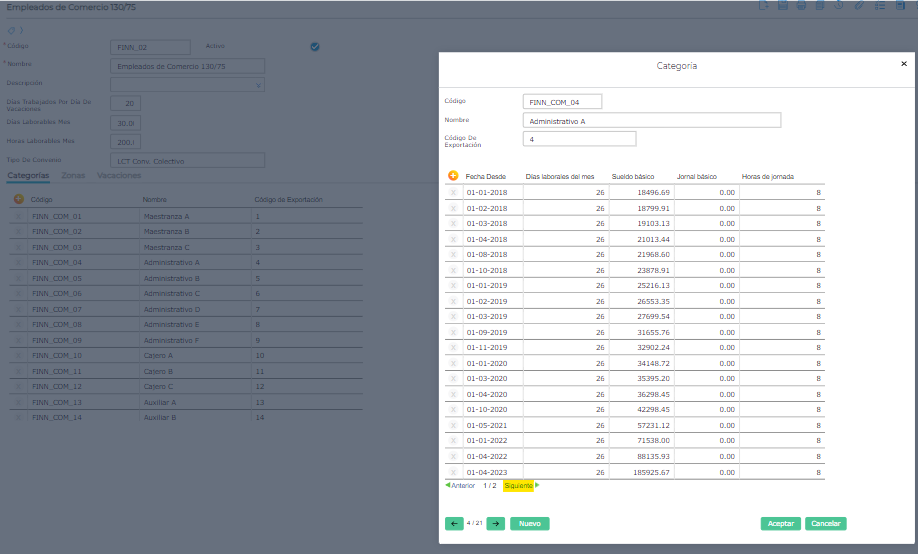This screenshot has height=554, width=918.
Task: Click the orange add-row plus icon in Categoría
Action: [x=453, y=176]
